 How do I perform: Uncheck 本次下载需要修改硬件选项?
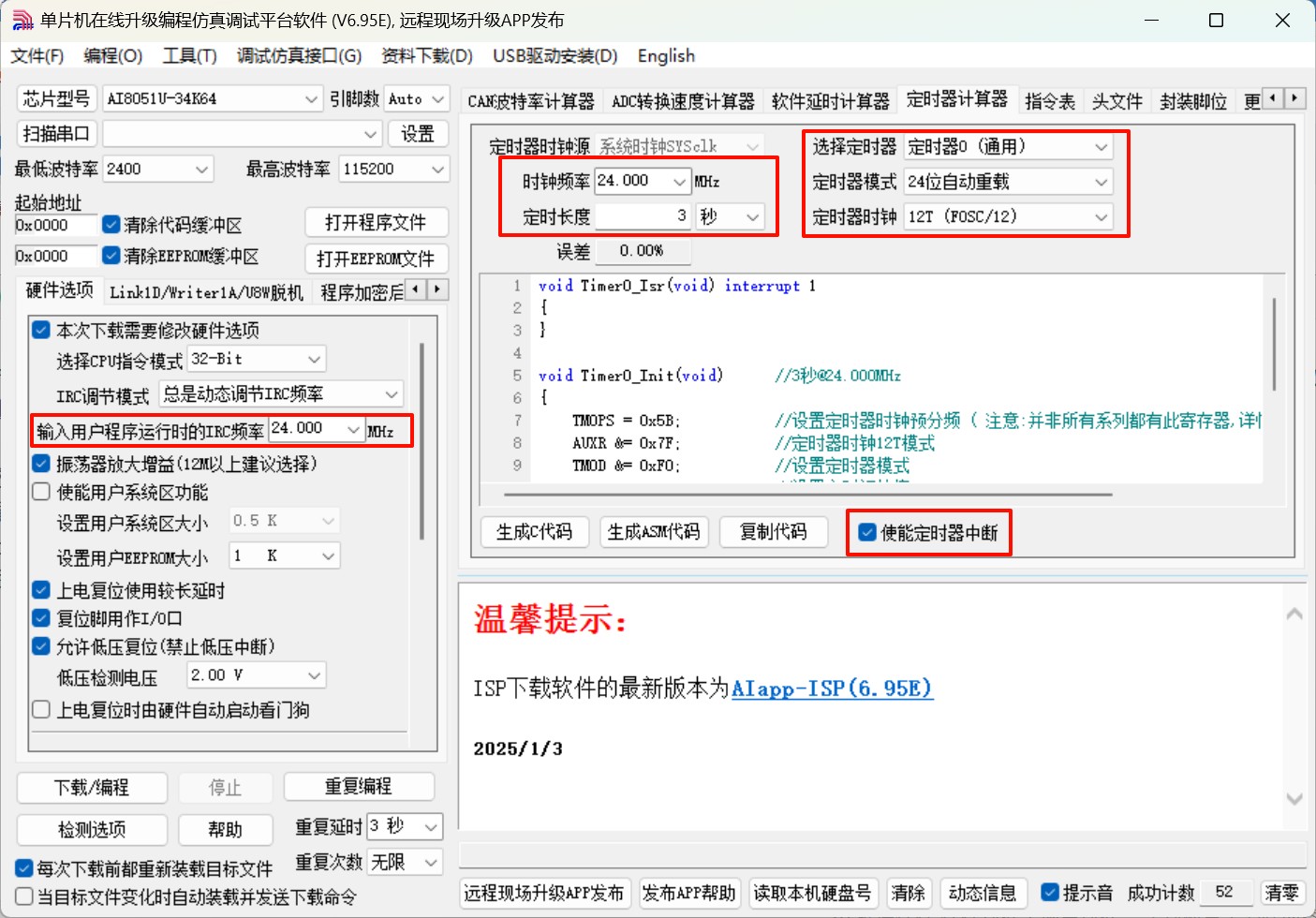click(x=41, y=330)
